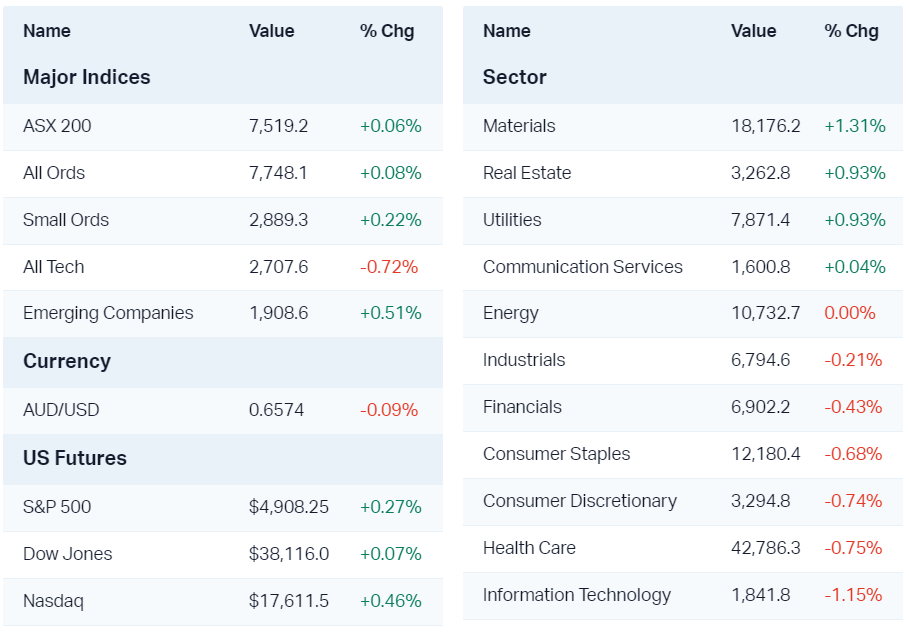Screen dimensions: 909x635
Task: Select the Nasdaq futures entry
Action: point(54,601)
